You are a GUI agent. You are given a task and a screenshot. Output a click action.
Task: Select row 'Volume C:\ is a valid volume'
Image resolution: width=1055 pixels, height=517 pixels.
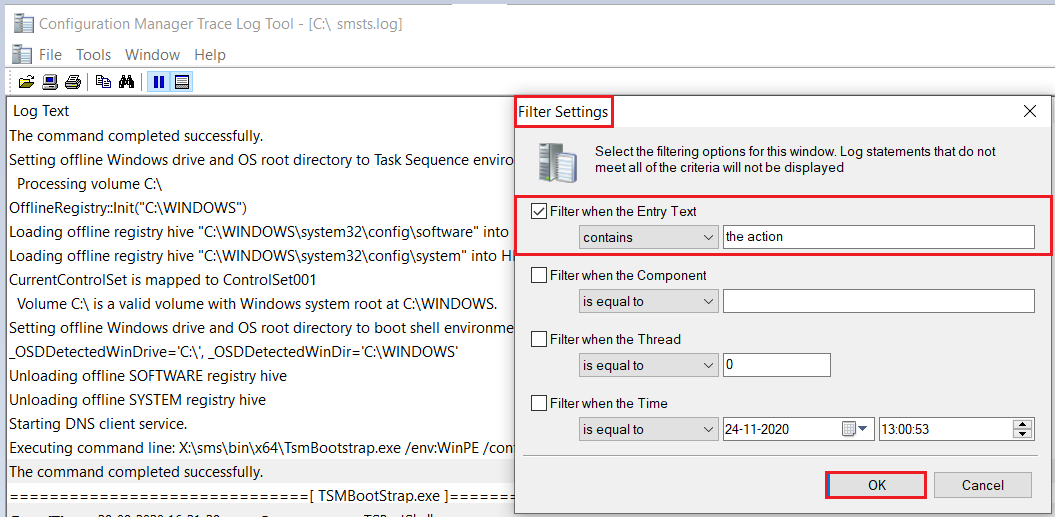pyautogui.click(x=260, y=304)
